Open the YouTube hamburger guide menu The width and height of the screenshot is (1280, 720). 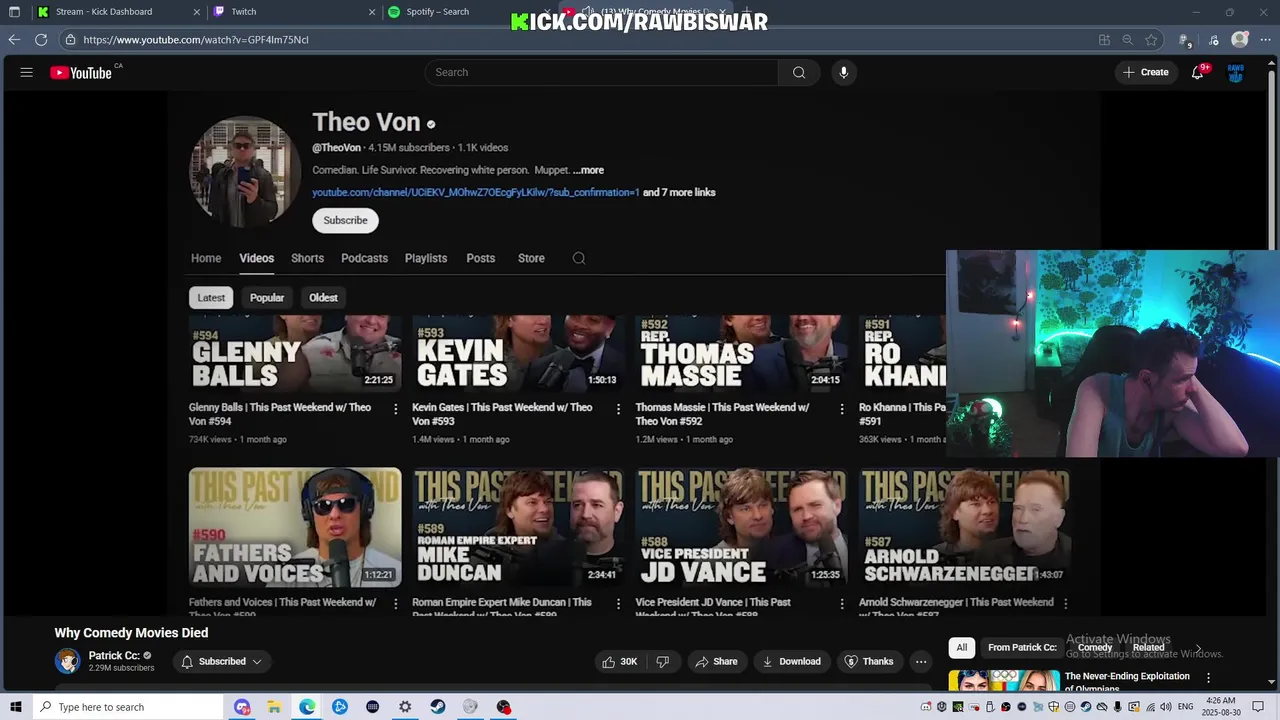[27, 72]
